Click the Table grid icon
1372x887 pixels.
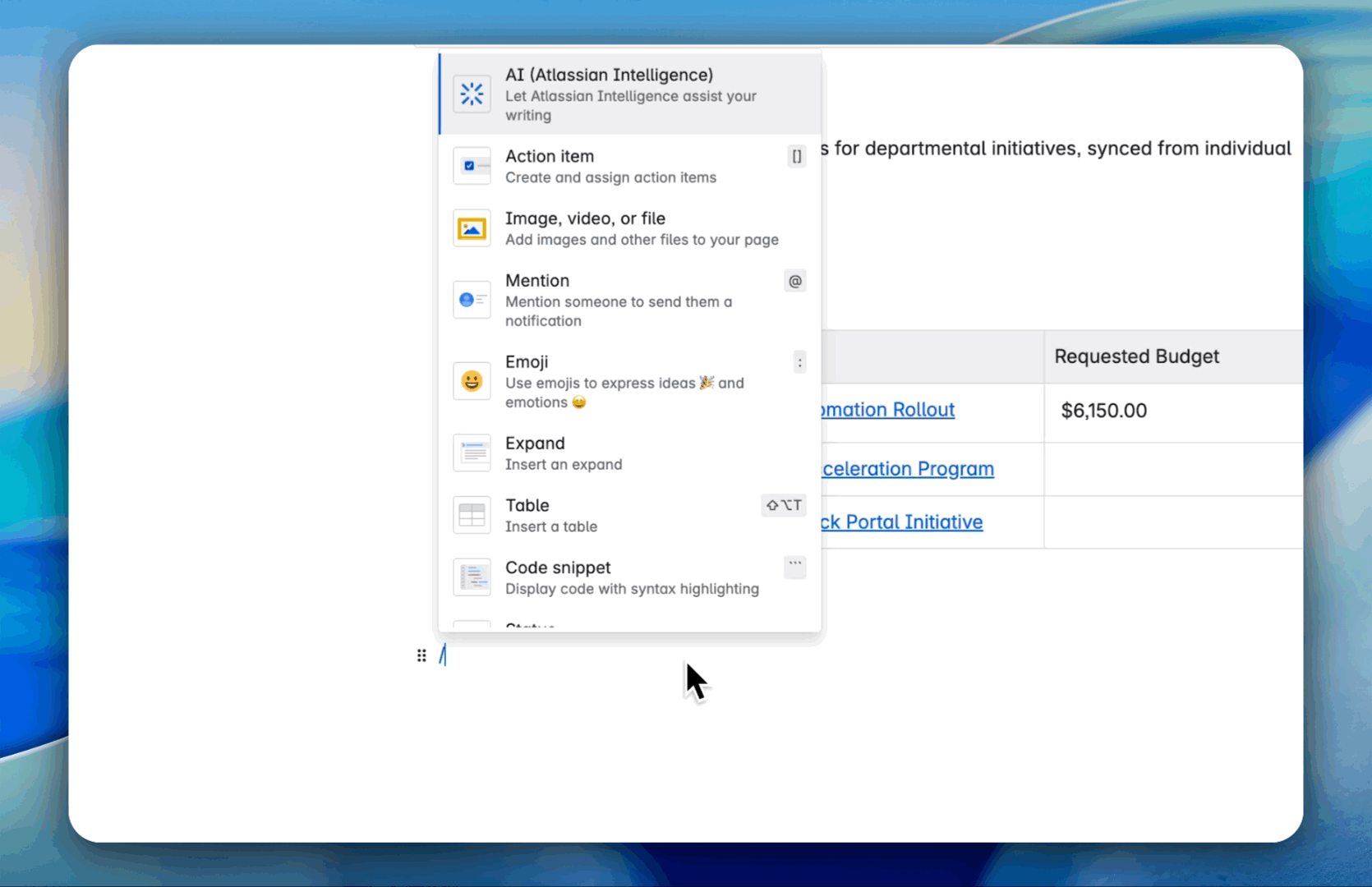[x=472, y=515]
